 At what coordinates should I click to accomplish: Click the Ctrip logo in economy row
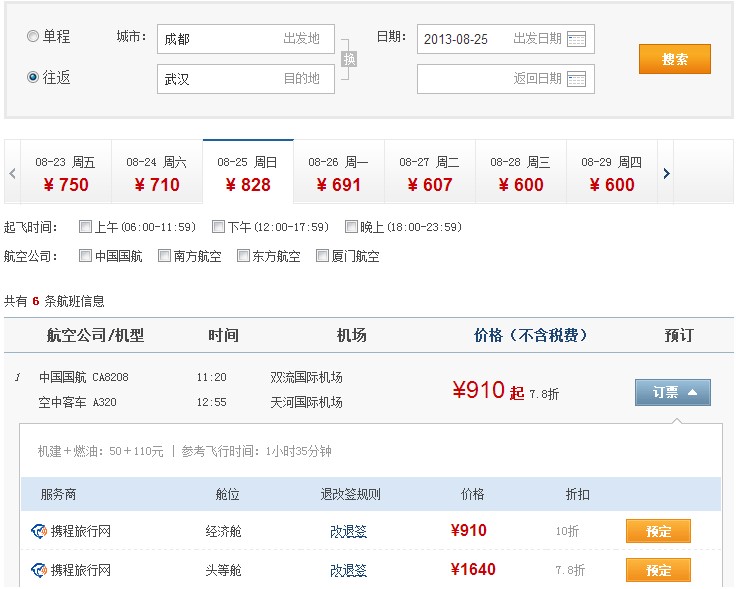39,531
